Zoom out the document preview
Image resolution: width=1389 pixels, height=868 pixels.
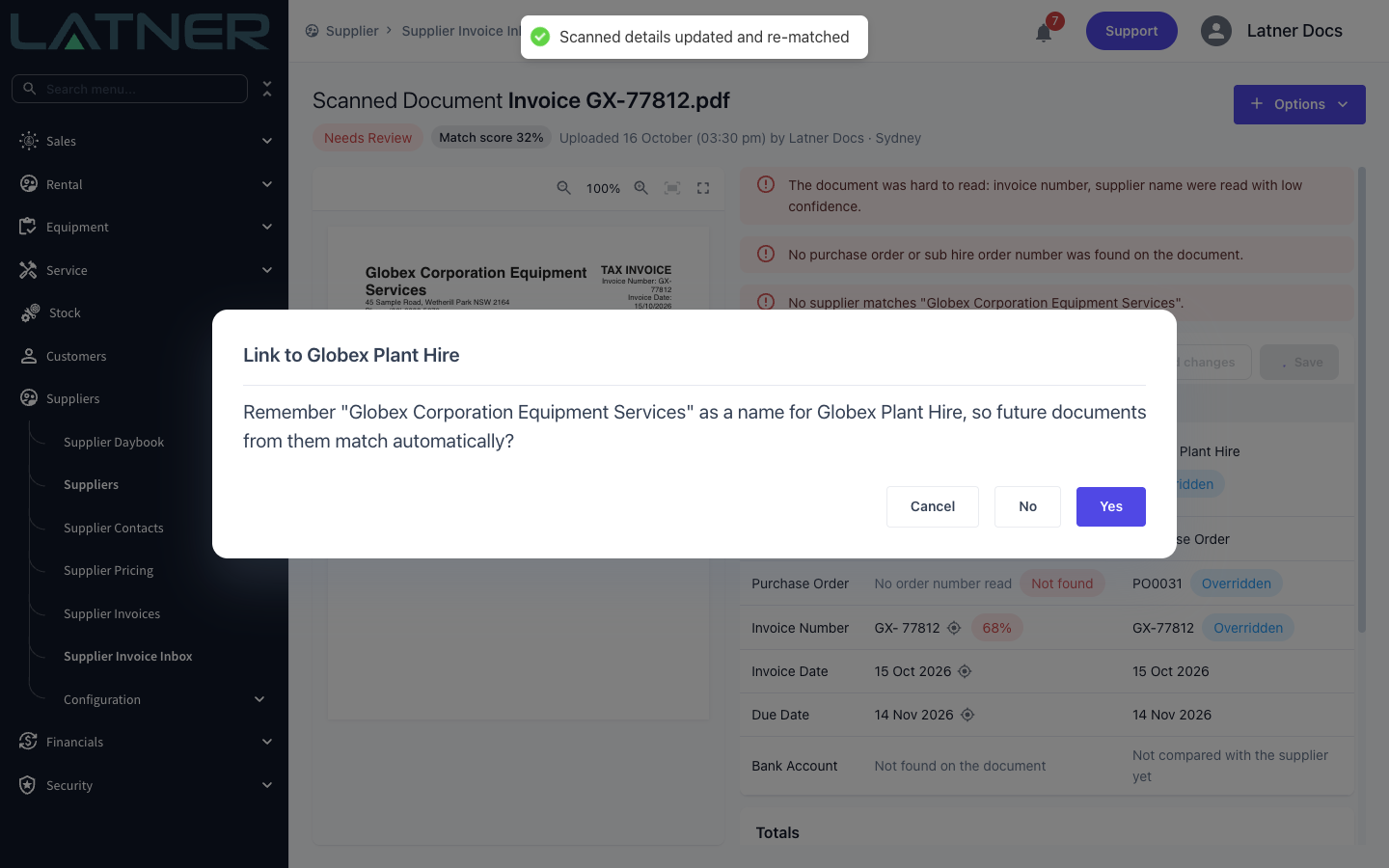[x=564, y=188]
